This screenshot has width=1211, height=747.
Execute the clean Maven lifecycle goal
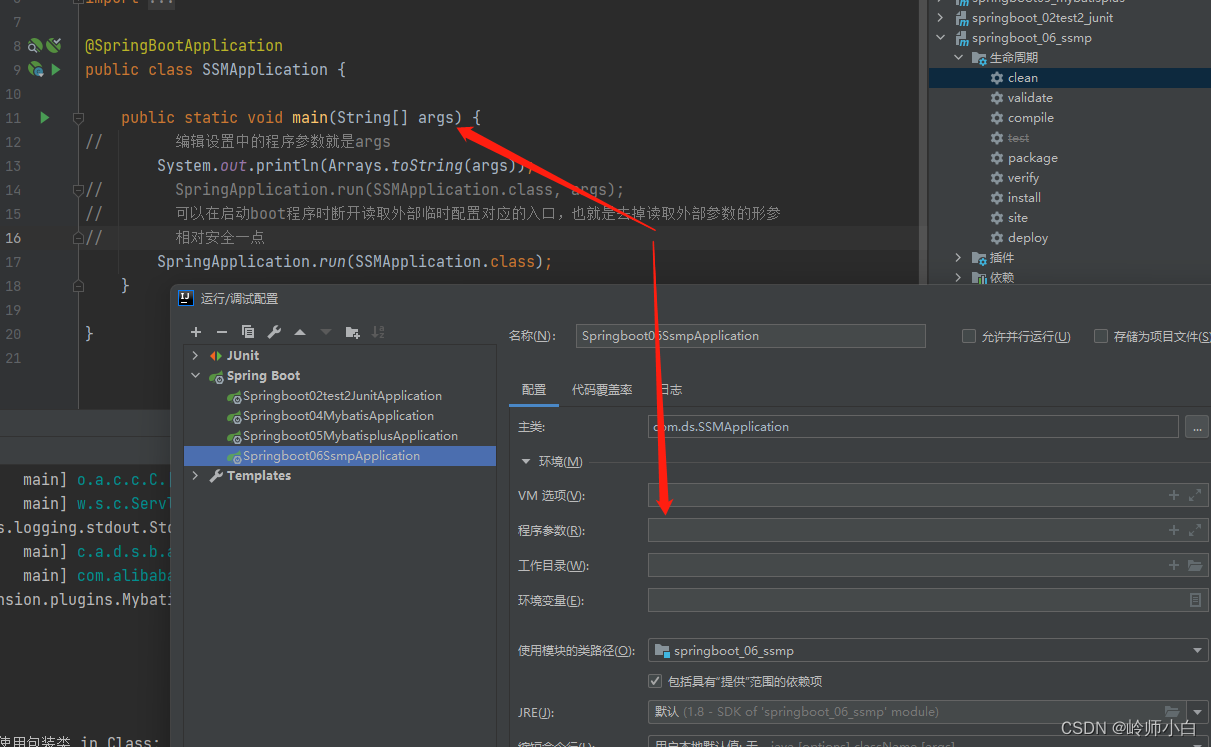(x=1023, y=77)
